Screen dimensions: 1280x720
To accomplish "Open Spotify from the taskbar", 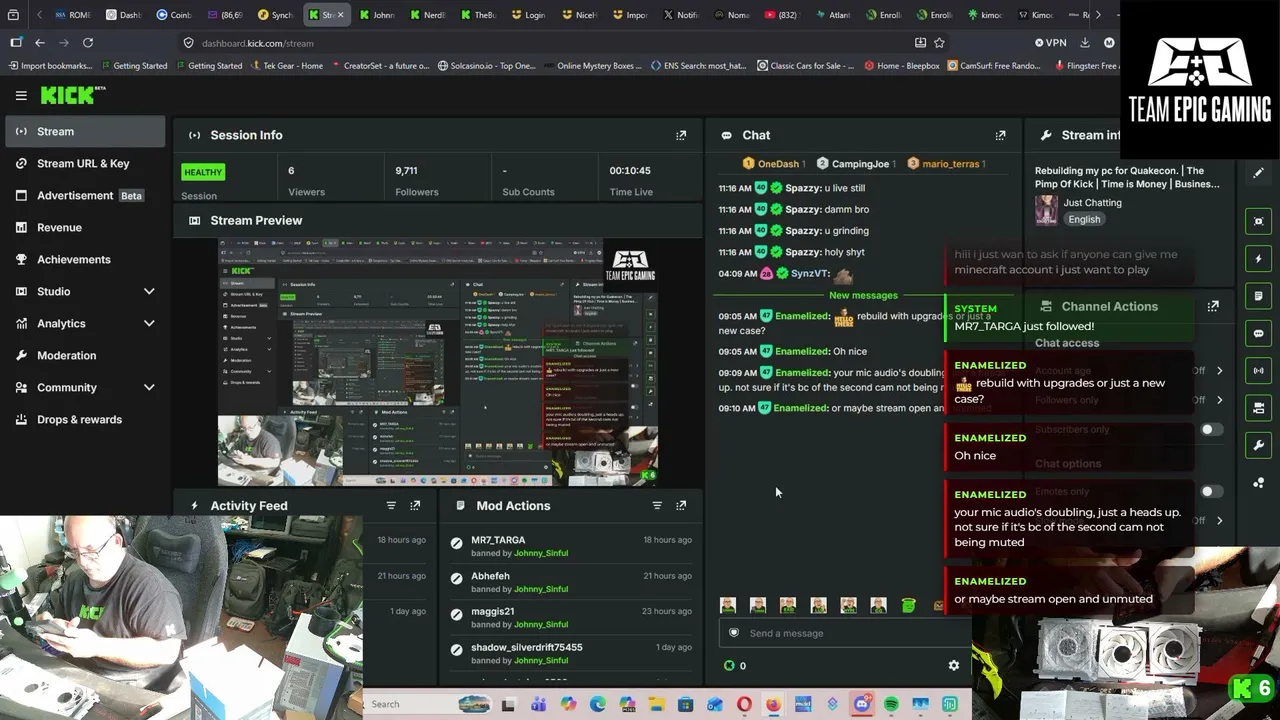I will point(891,704).
